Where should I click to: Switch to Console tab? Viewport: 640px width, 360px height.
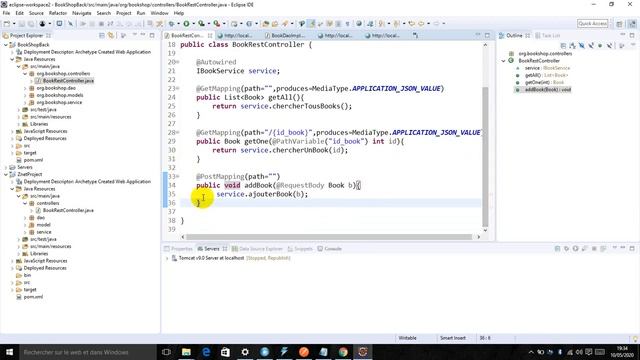[329, 249]
